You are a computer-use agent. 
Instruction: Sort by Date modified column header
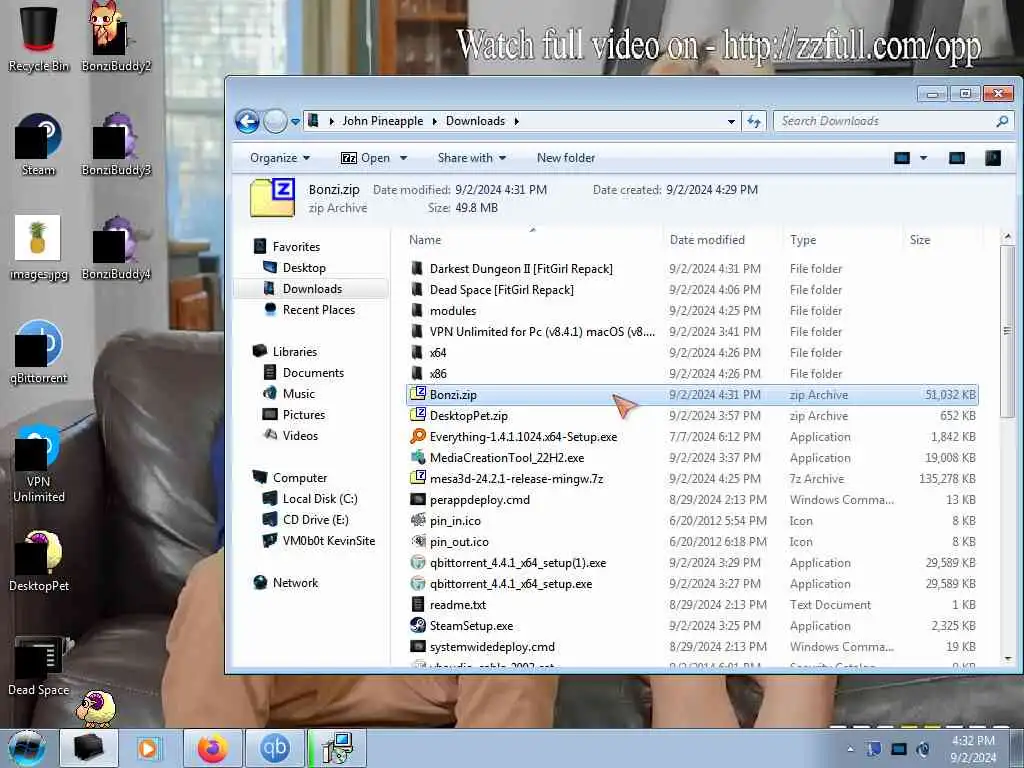[722, 240]
